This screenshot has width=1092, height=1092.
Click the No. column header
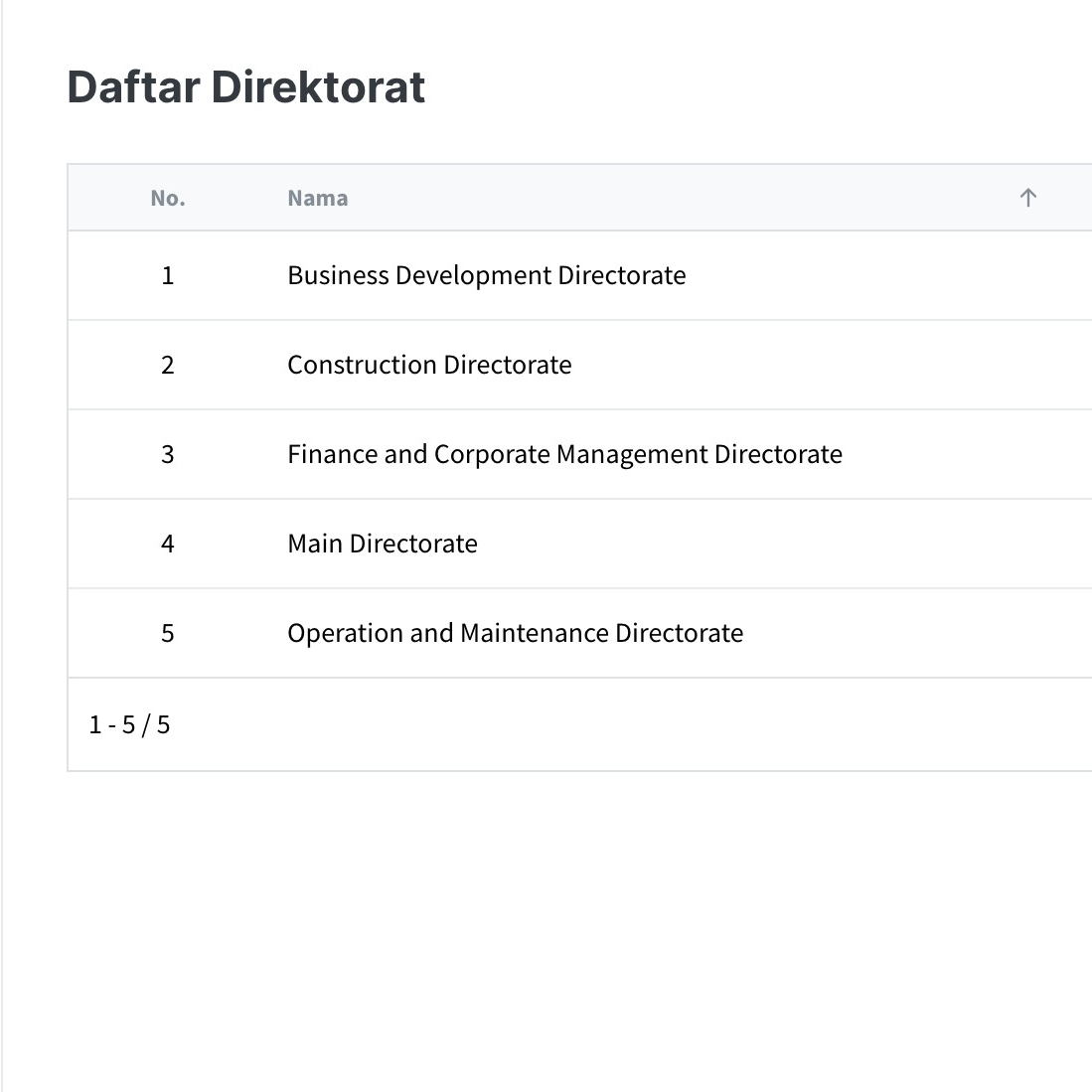click(x=168, y=198)
